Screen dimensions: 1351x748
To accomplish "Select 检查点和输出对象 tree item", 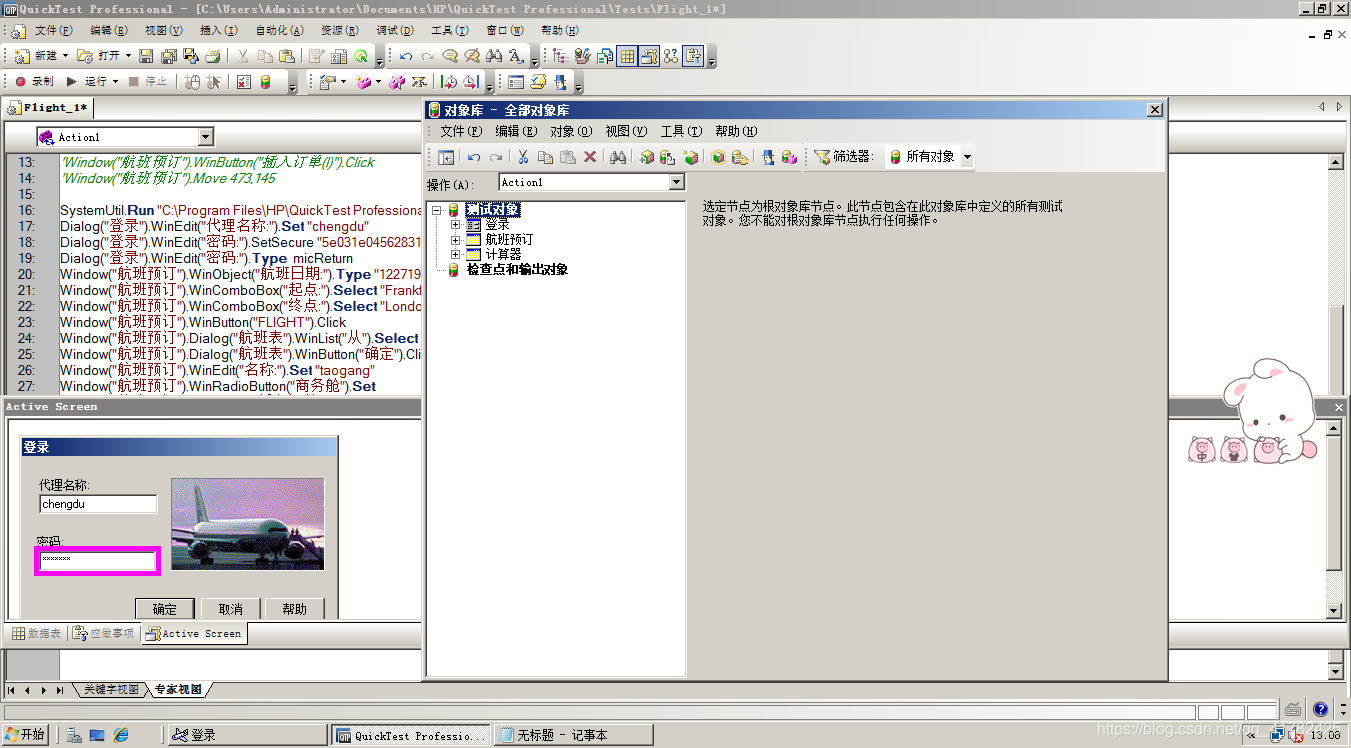I will point(517,270).
